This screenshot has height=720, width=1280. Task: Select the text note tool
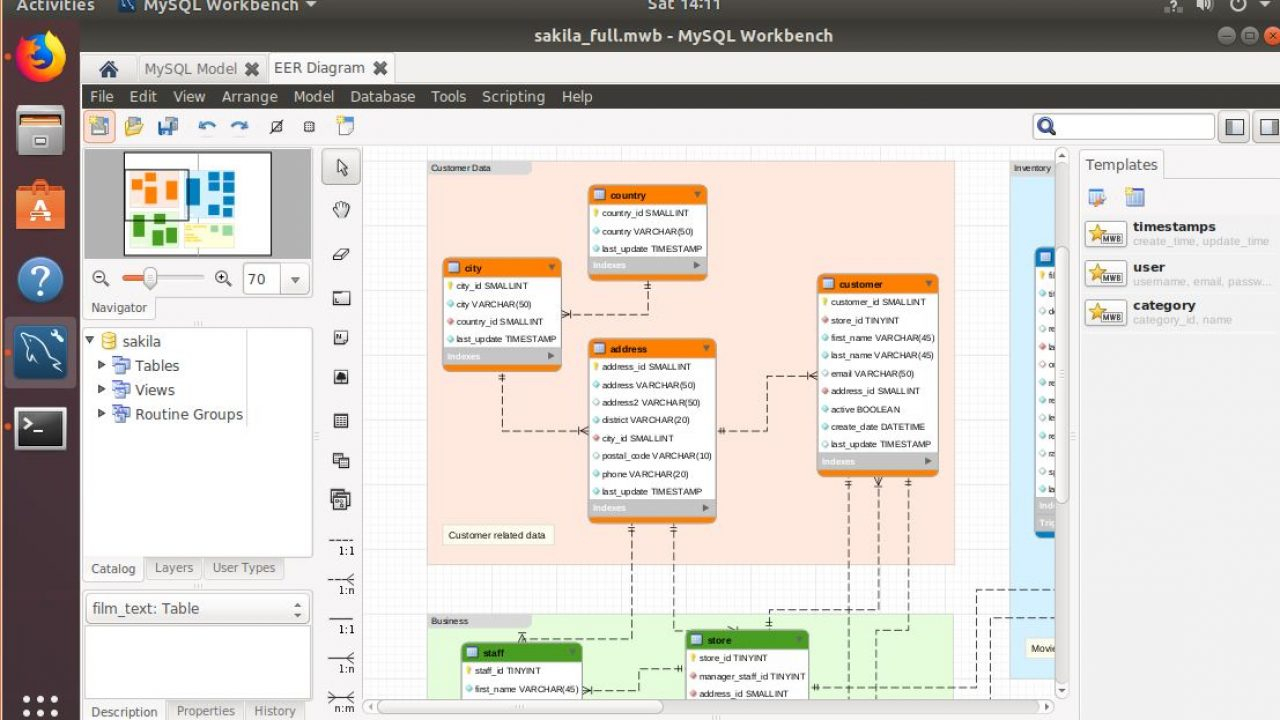tap(341, 338)
